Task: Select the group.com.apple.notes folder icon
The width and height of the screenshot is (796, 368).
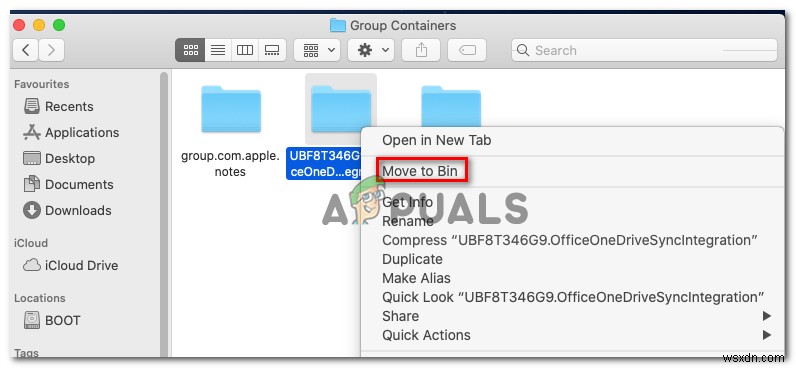Action: pos(230,109)
